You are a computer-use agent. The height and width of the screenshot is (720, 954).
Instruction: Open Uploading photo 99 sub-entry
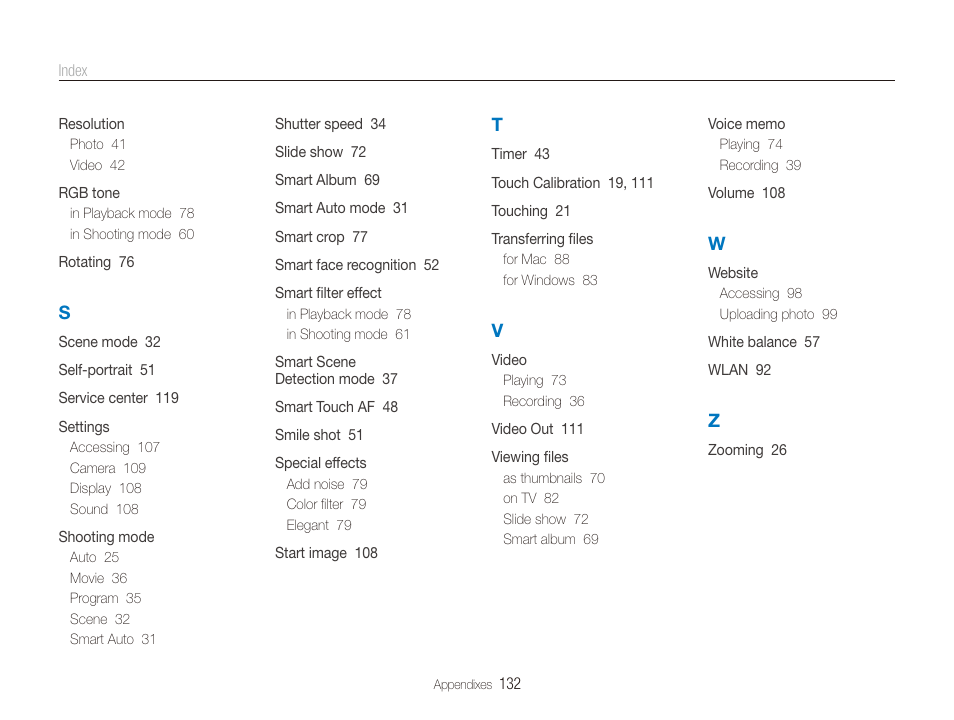[778, 315]
